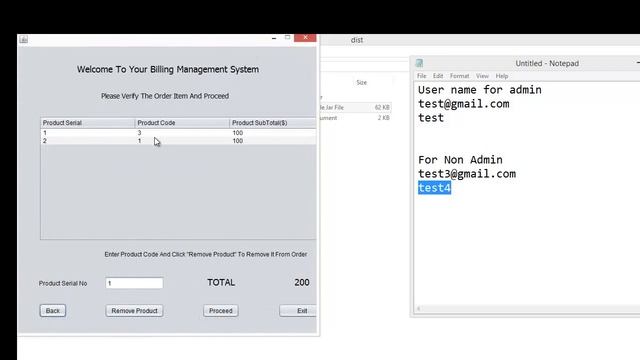This screenshot has height=360, width=640.
Task: Select the Jar File row in dist folder
Action: click(355, 107)
